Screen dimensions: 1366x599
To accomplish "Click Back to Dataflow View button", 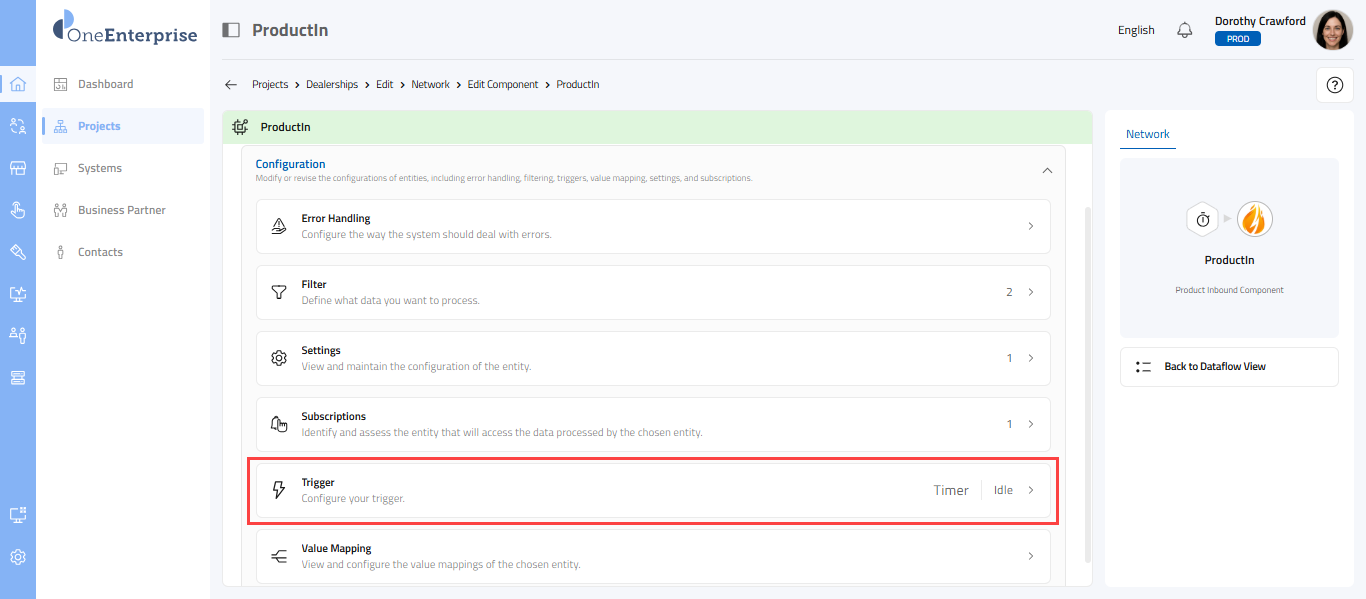I will click(x=1229, y=367).
